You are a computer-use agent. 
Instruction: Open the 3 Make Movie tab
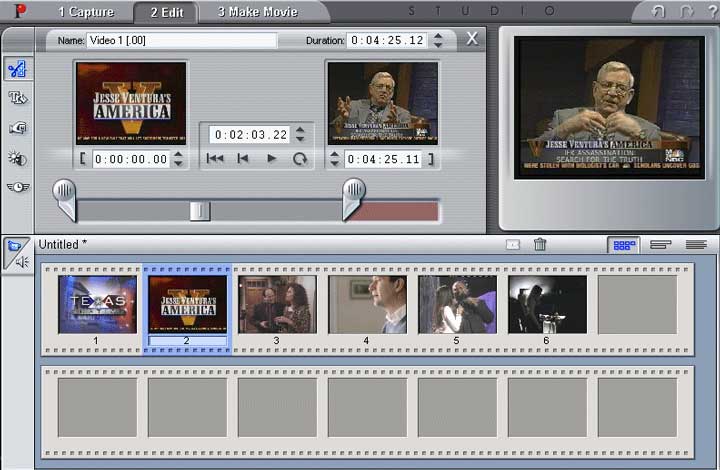258,12
